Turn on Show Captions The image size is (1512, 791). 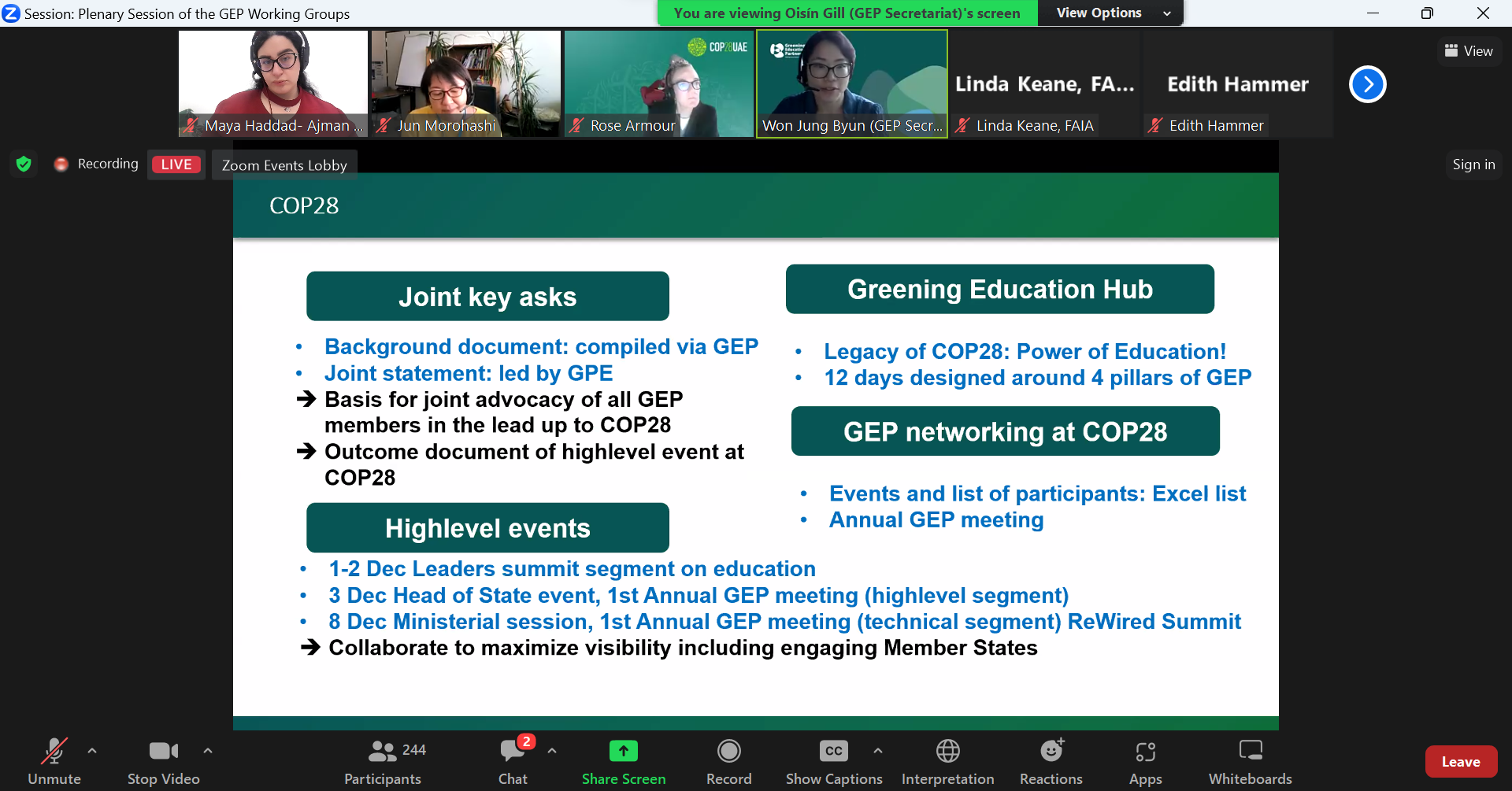click(833, 752)
